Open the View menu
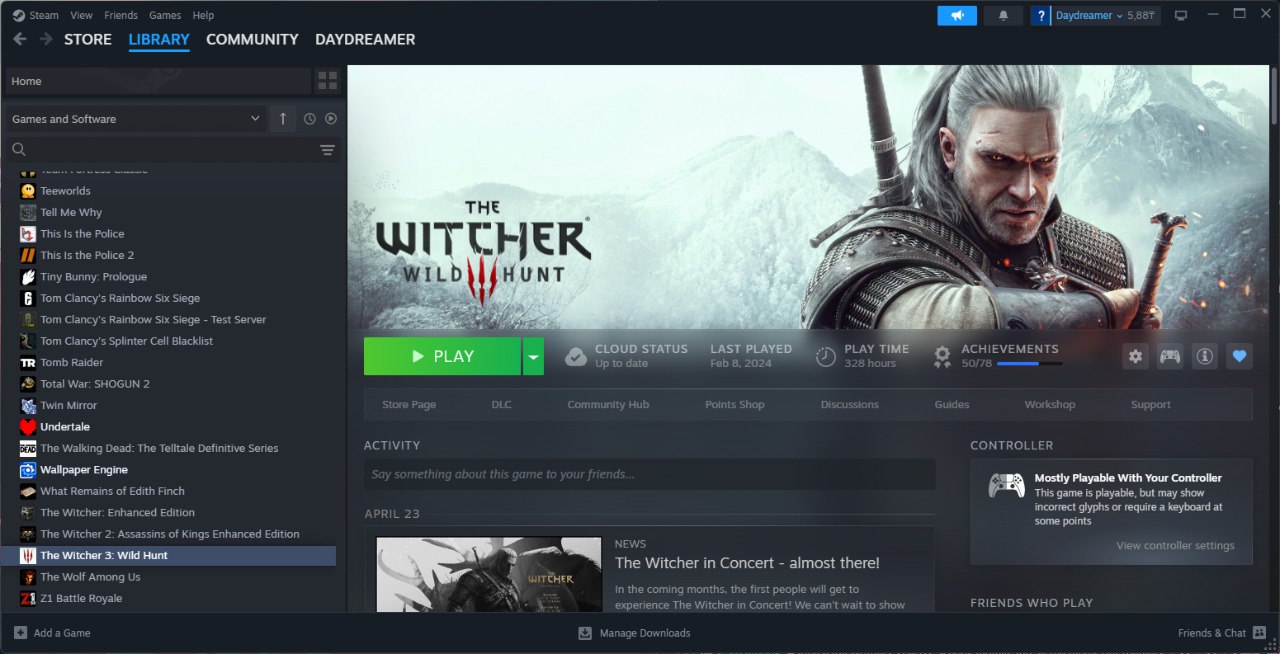Viewport: 1280px width, 654px height. [x=82, y=15]
